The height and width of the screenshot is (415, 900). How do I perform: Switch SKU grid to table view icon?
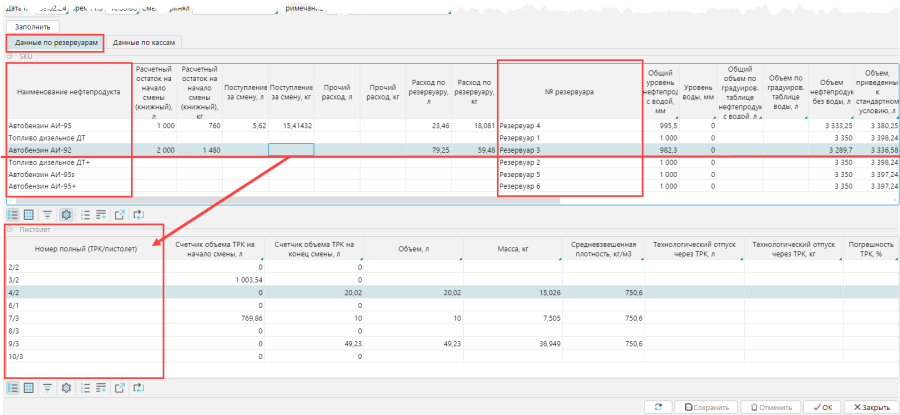pyautogui.click(x=29, y=214)
